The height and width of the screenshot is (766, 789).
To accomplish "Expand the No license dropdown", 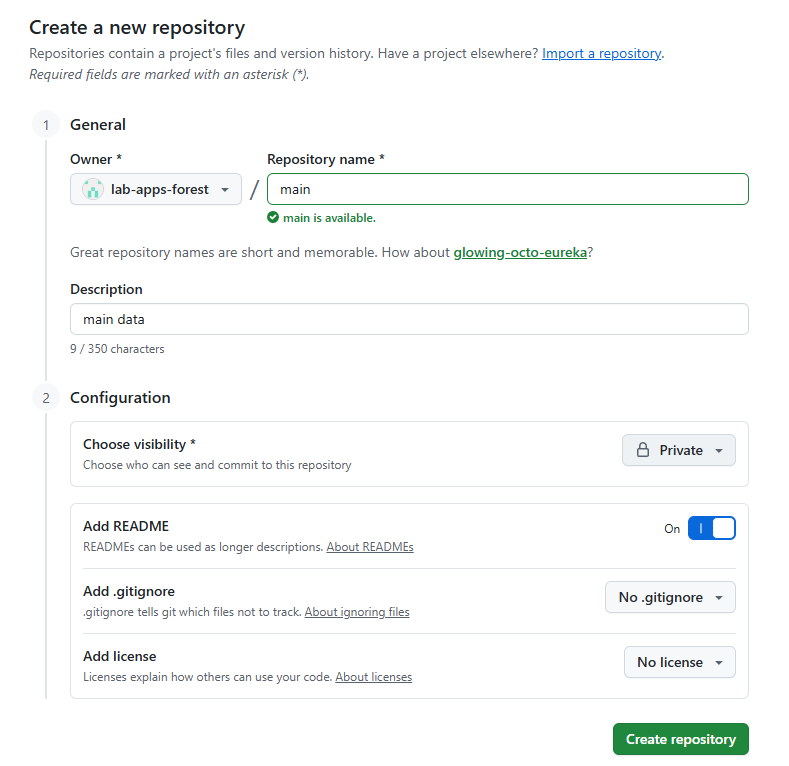I will pos(679,662).
